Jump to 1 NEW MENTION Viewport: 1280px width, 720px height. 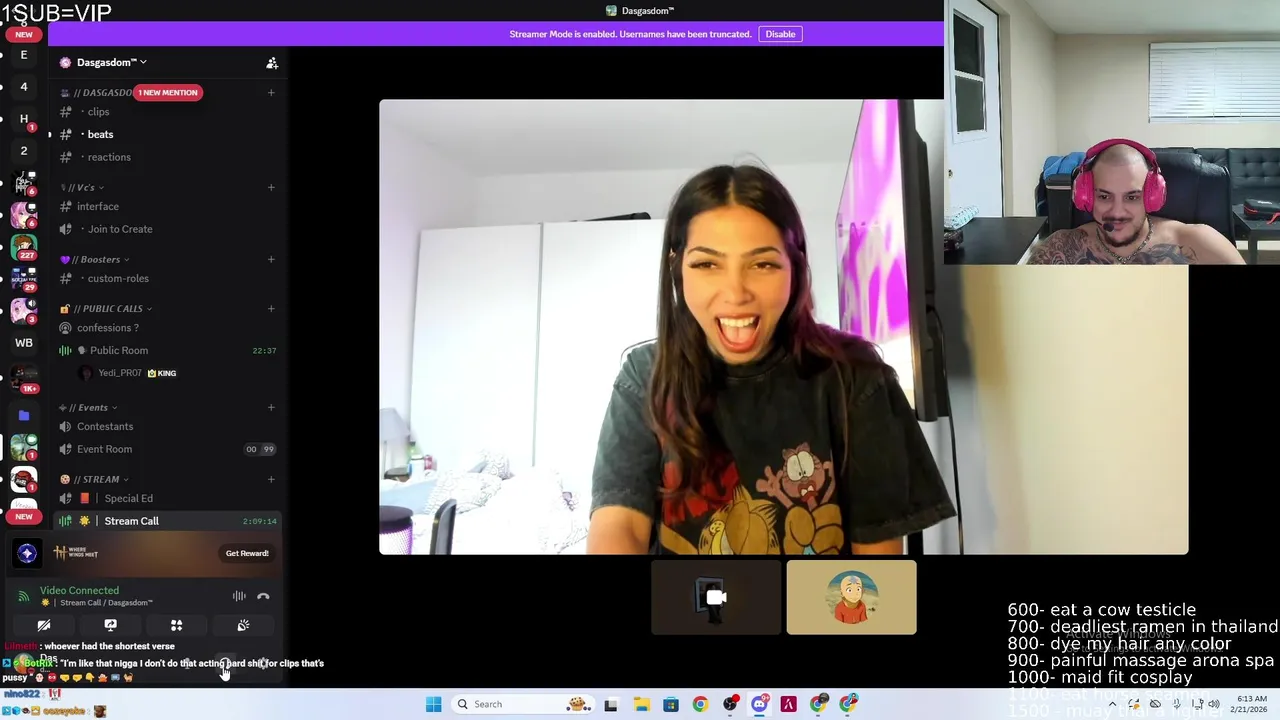tap(168, 92)
